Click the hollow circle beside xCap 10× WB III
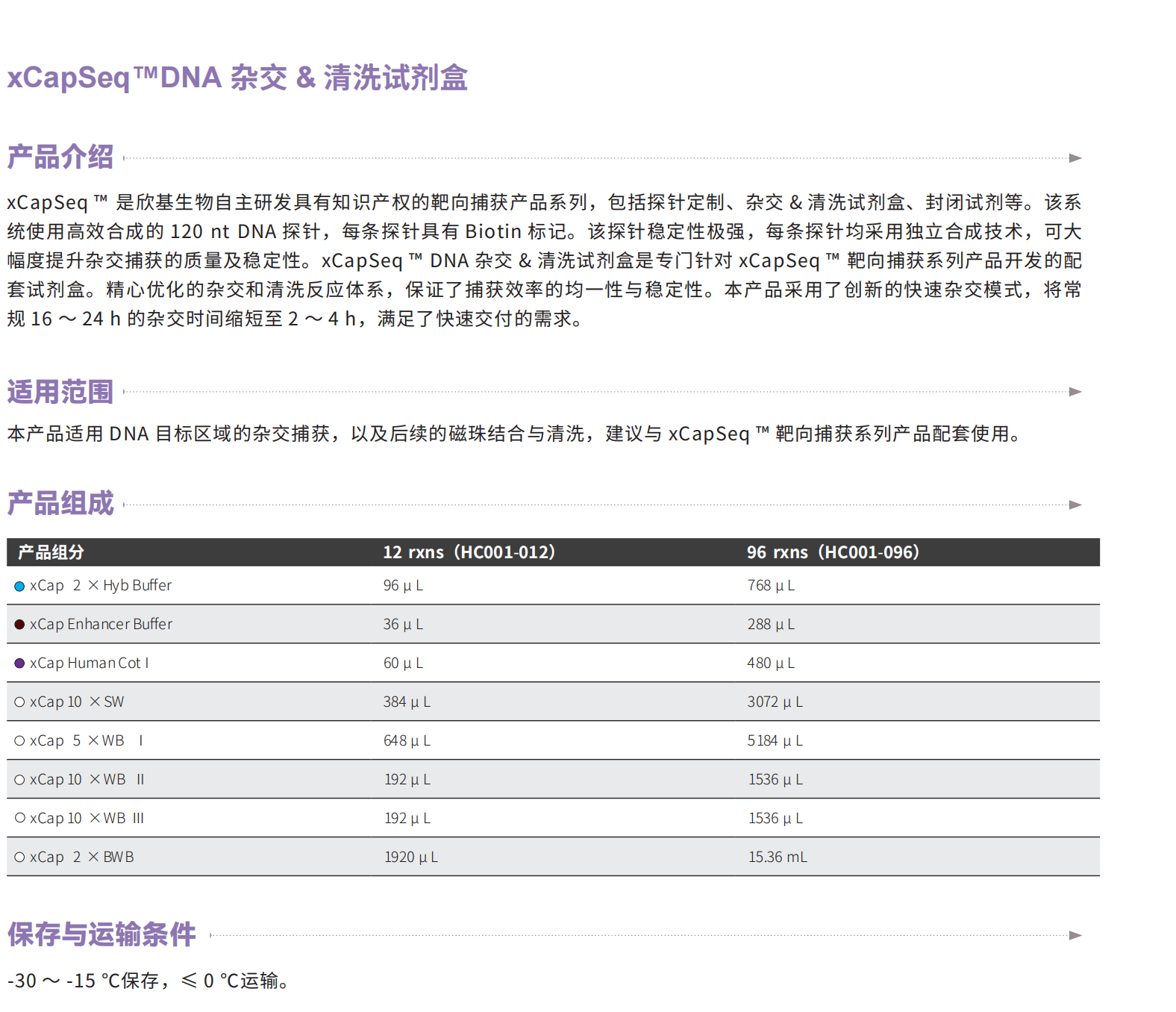Image resolution: width=1176 pixels, height=1012 pixels. [x=19, y=818]
